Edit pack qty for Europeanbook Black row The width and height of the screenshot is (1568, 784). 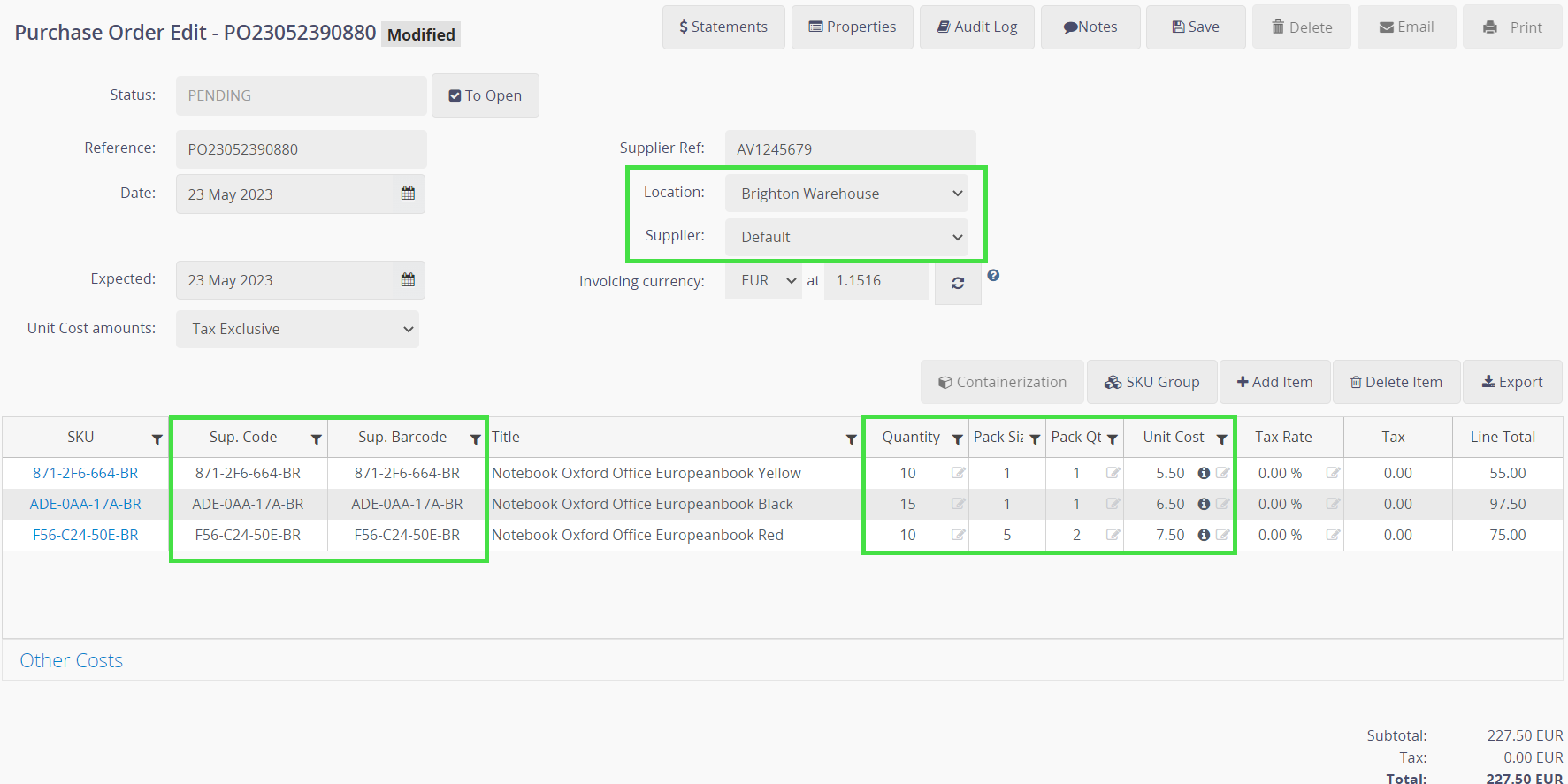(x=1113, y=504)
